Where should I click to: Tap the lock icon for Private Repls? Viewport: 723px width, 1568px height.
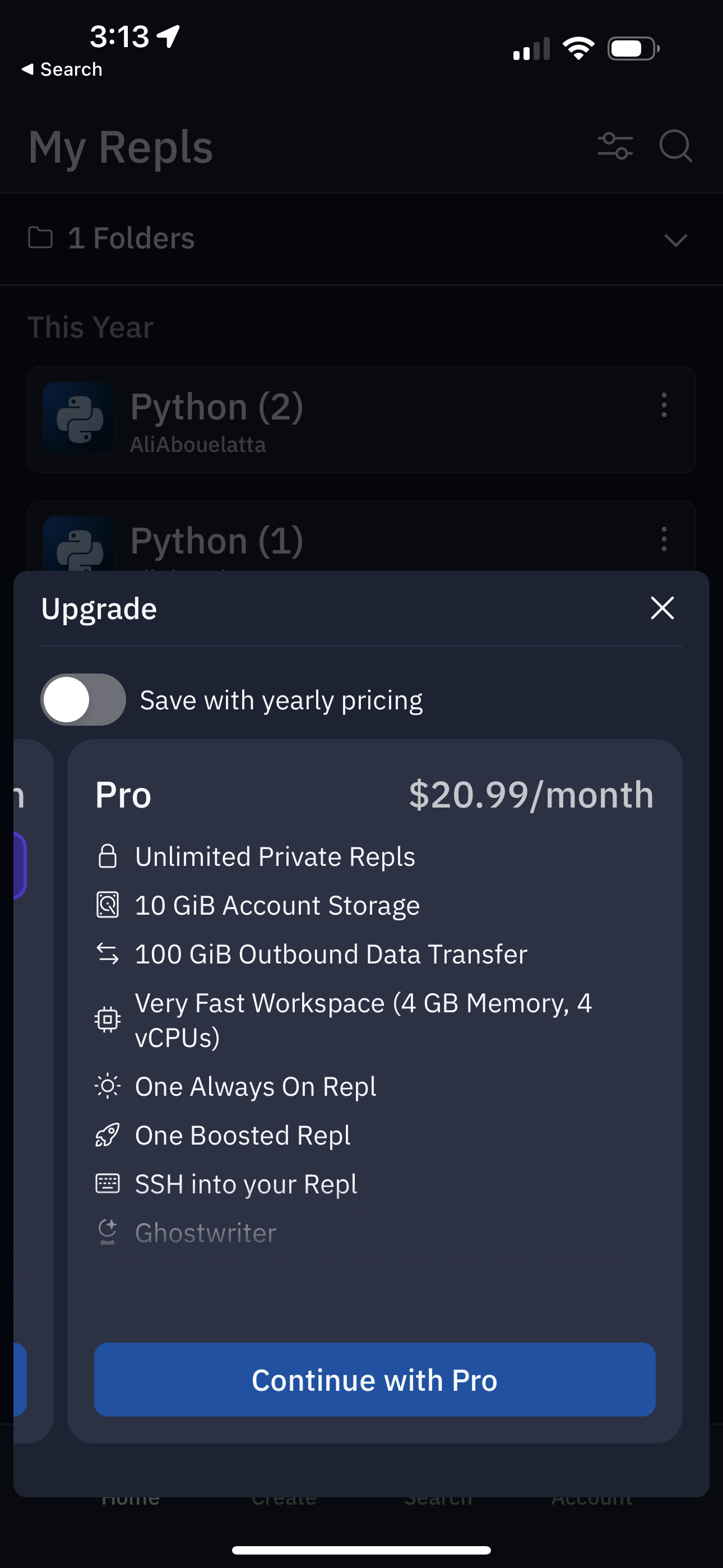click(108, 856)
